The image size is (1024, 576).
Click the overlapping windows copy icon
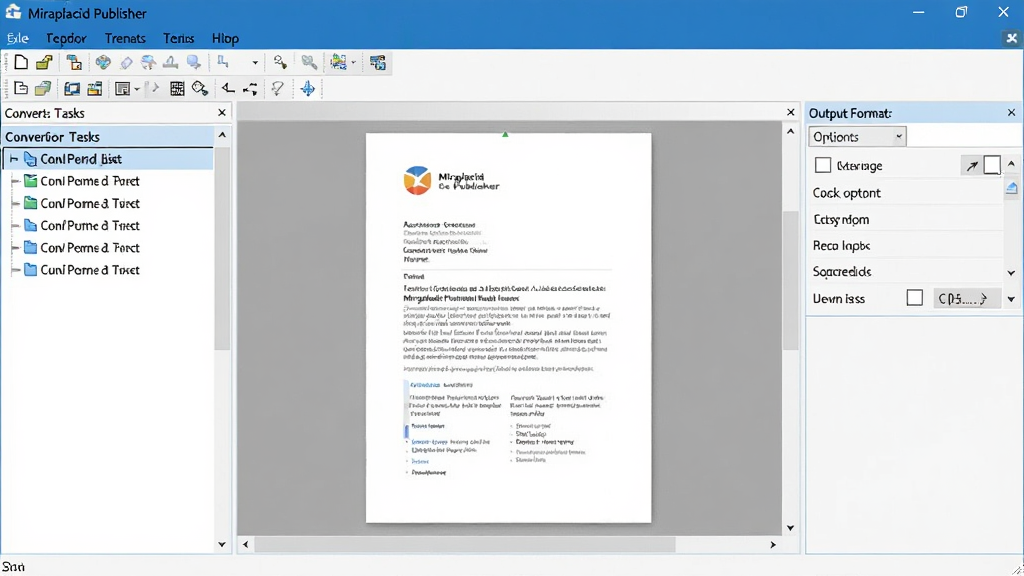coord(74,62)
